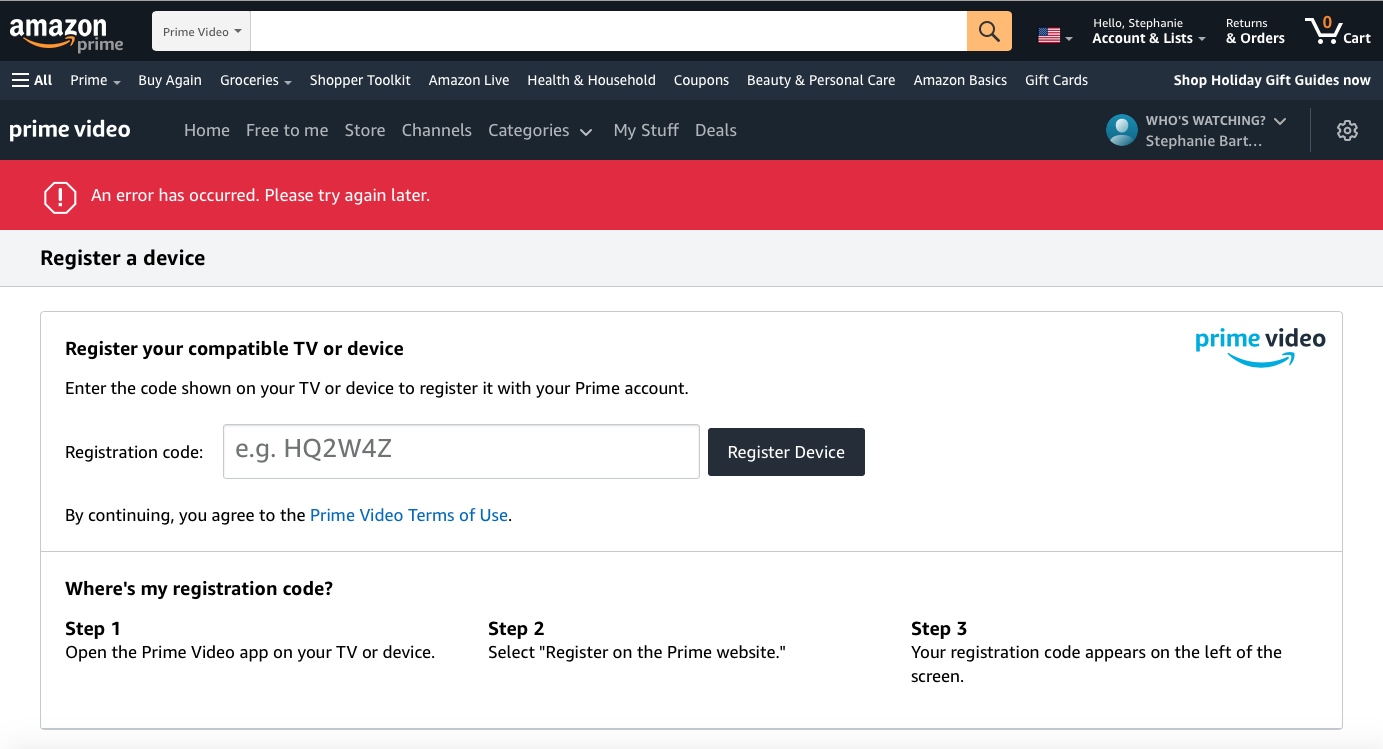Expand the Prime Video search category dropdown
Viewport: 1383px width, 749px height.
coord(202,32)
